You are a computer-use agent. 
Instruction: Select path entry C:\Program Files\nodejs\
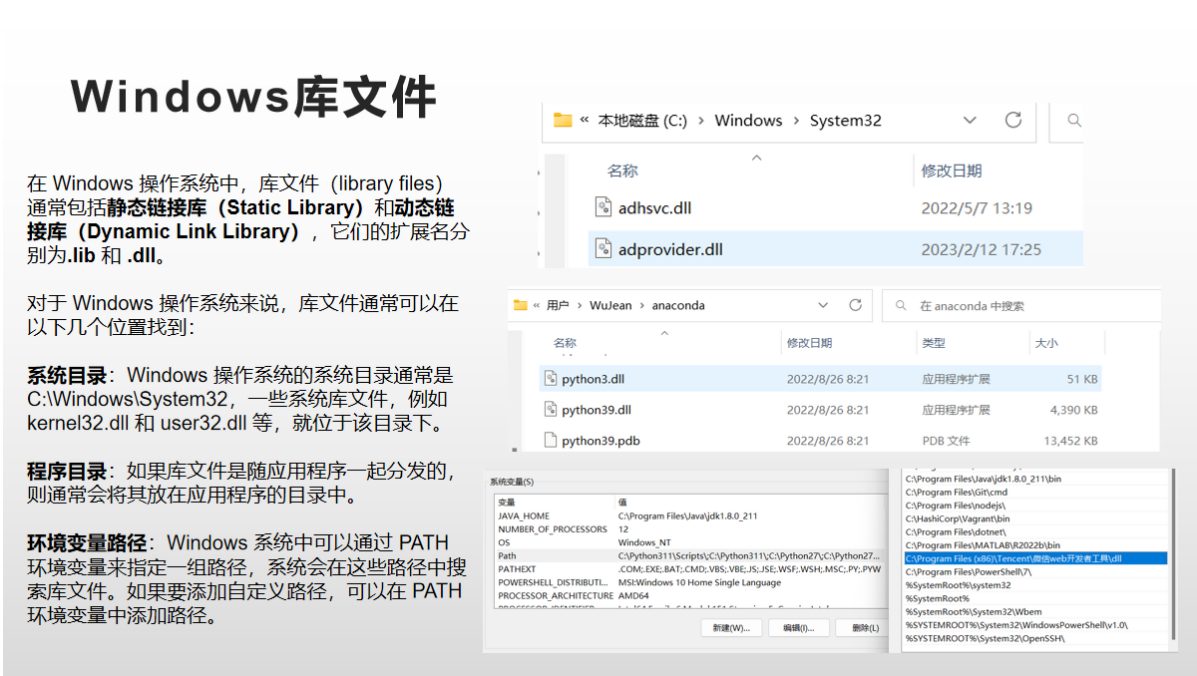click(x=1035, y=505)
